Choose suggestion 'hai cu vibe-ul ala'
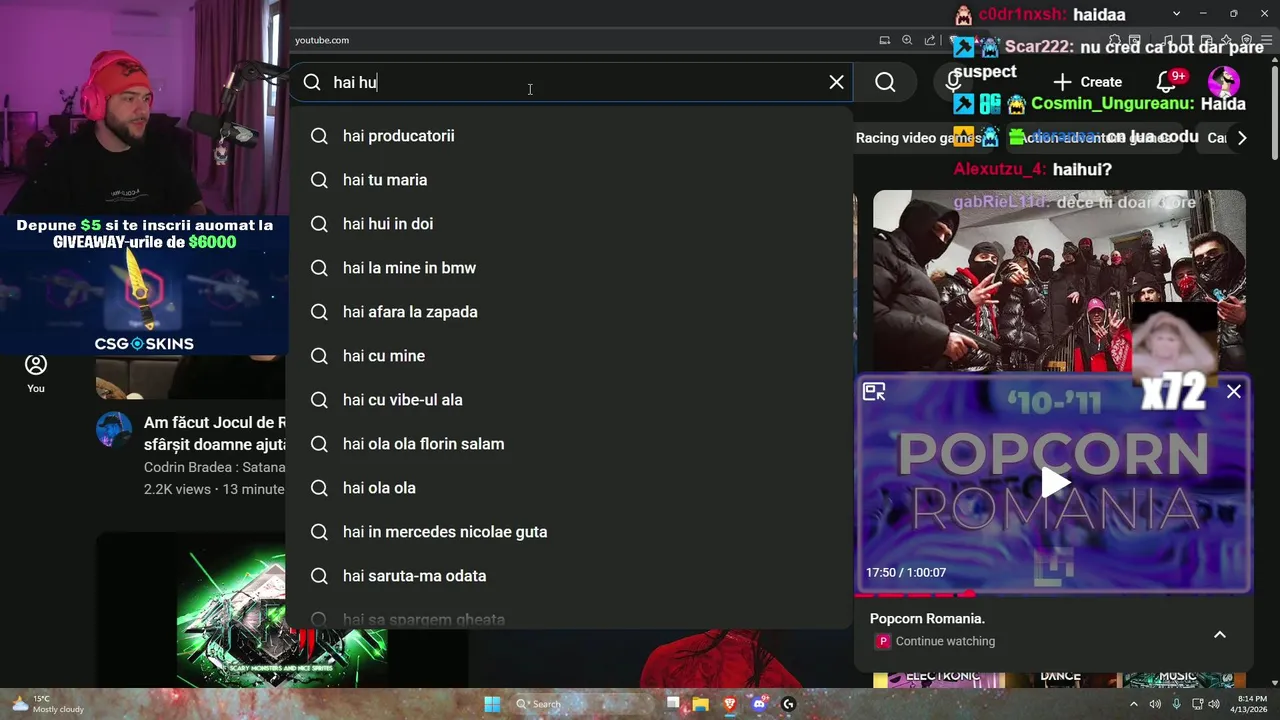Screen dimensions: 1280x720 [x=570, y=400]
